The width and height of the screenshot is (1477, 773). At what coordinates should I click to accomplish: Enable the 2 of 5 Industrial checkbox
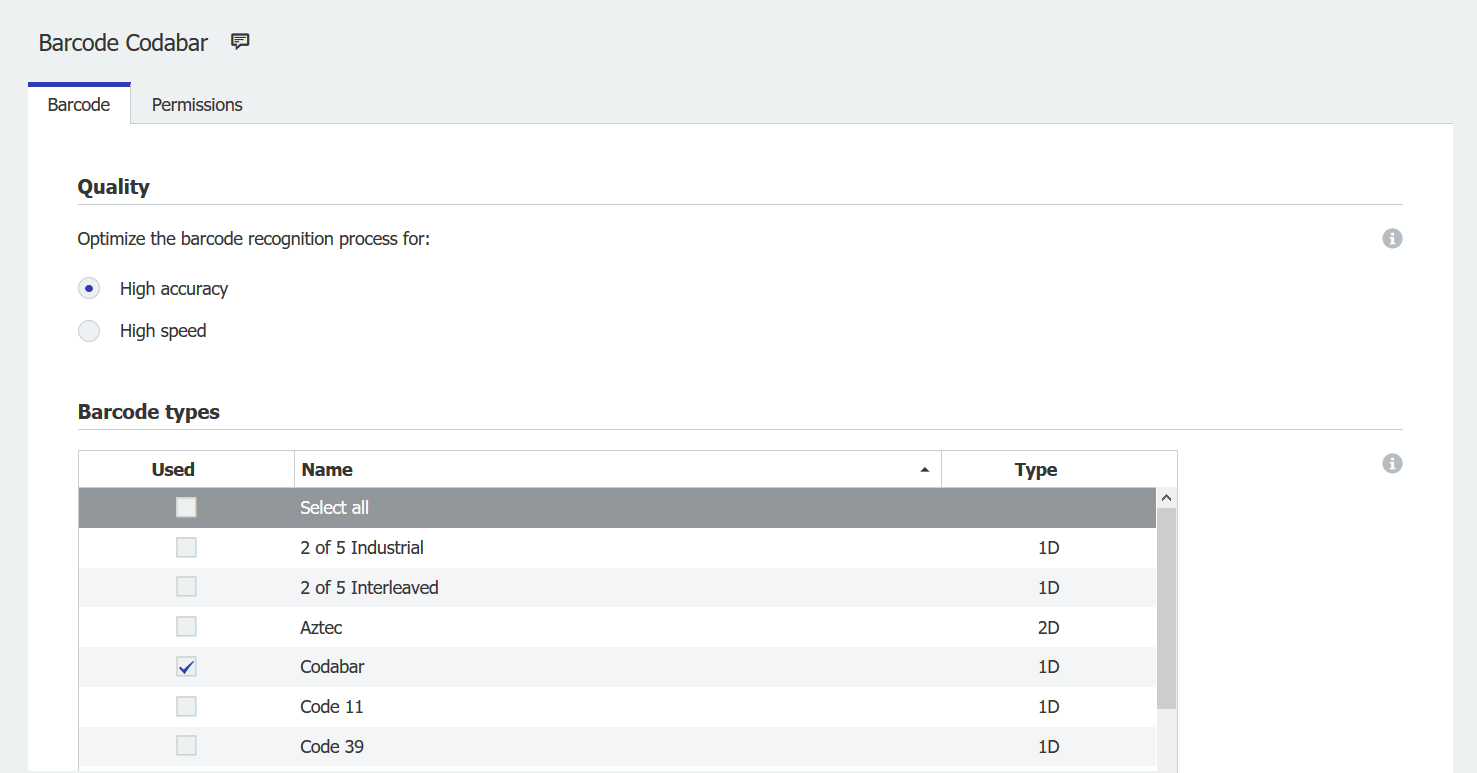click(x=186, y=548)
